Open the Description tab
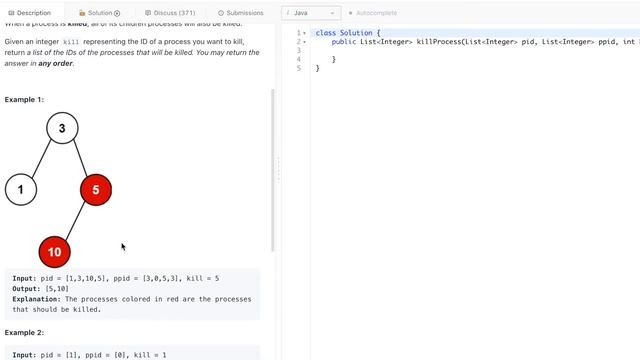The width and height of the screenshot is (640, 360). tap(30, 13)
